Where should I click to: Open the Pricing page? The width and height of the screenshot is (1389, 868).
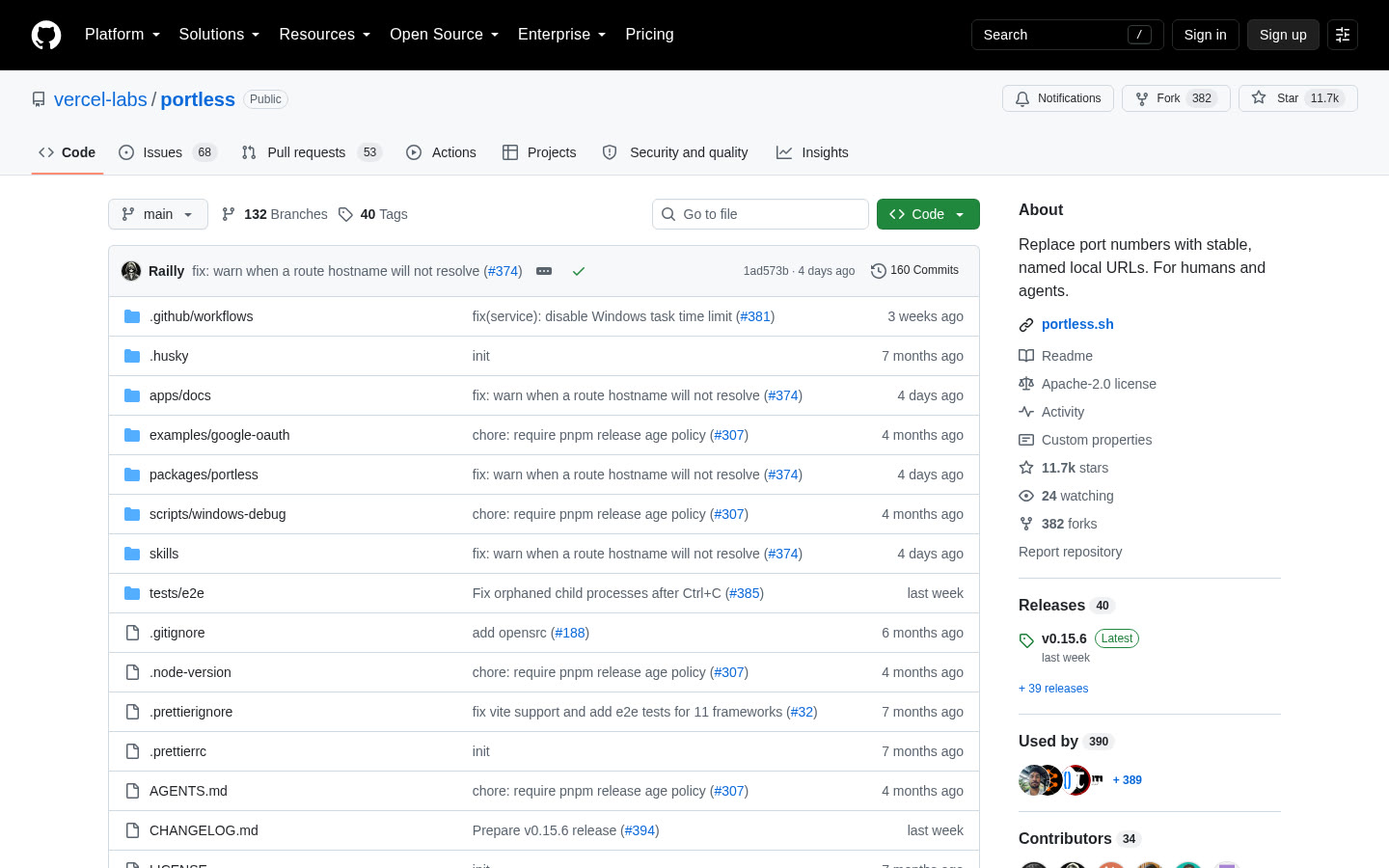[649, 35]
